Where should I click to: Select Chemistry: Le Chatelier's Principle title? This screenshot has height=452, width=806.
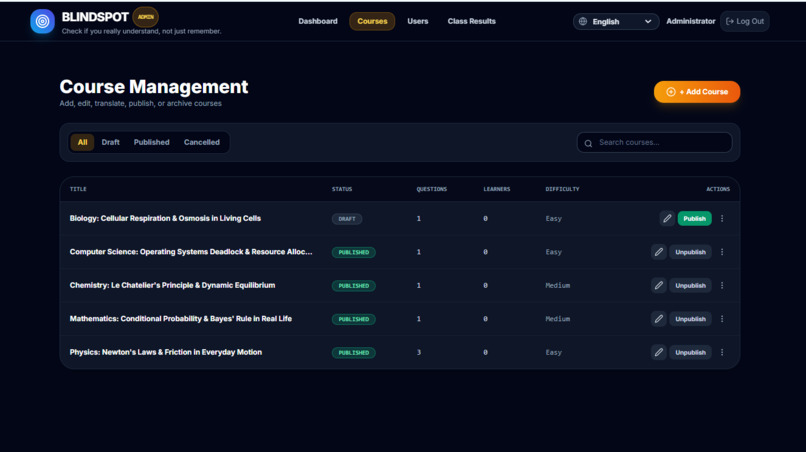click(172, 285)
